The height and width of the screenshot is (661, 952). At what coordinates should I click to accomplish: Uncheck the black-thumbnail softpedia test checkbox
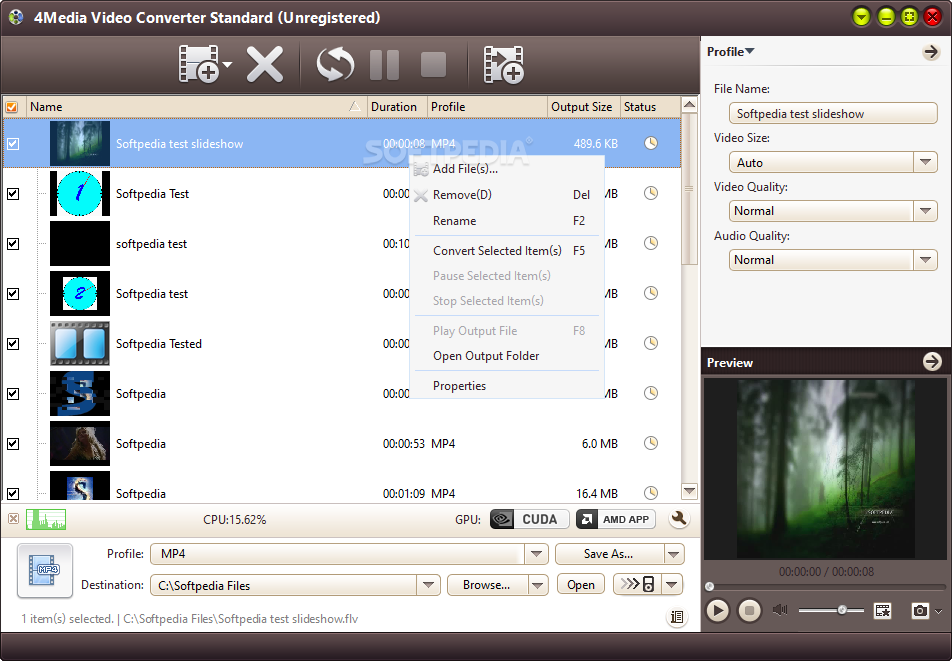tap(13, 244)
